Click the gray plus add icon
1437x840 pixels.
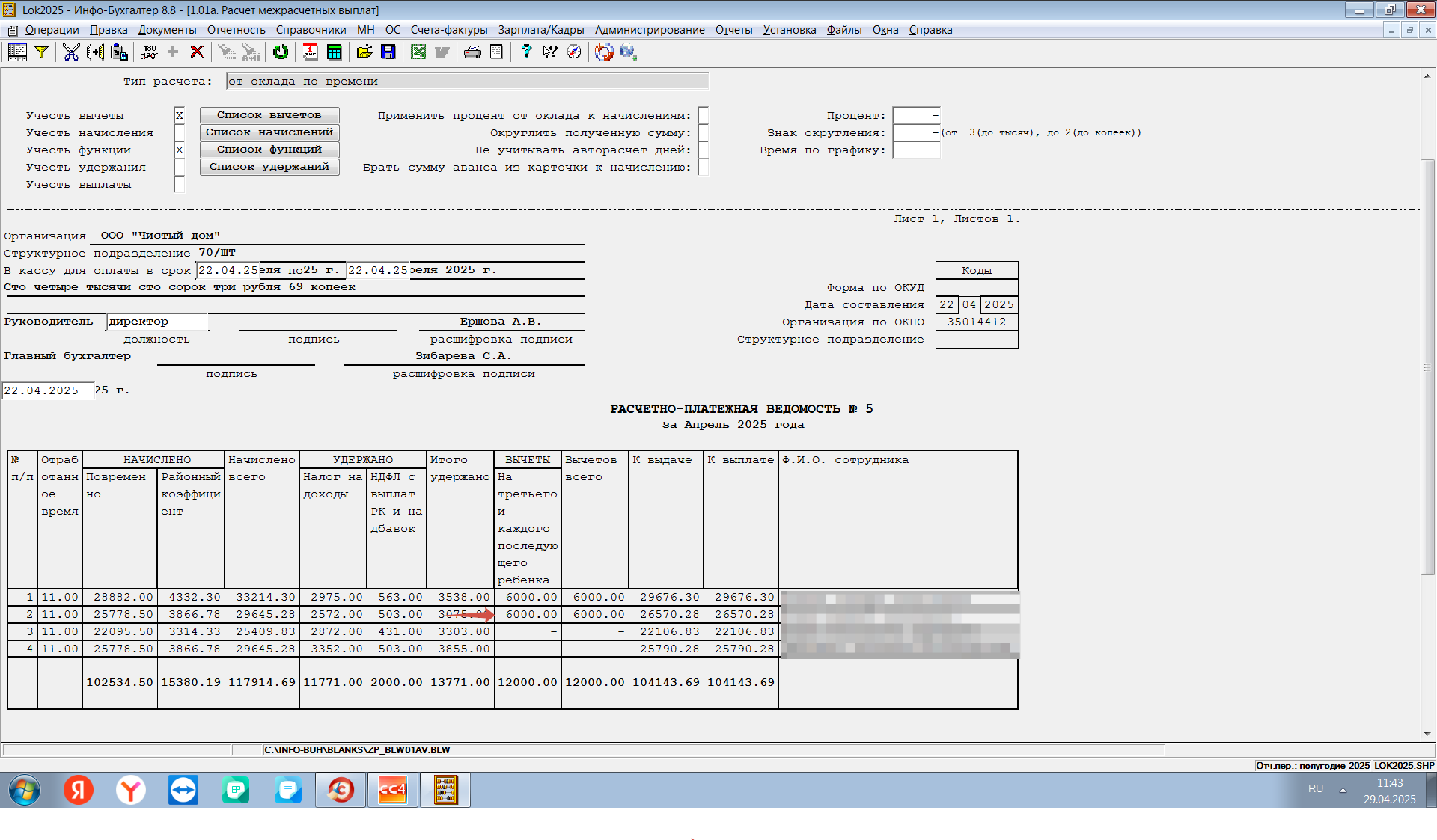click(173, 52)
